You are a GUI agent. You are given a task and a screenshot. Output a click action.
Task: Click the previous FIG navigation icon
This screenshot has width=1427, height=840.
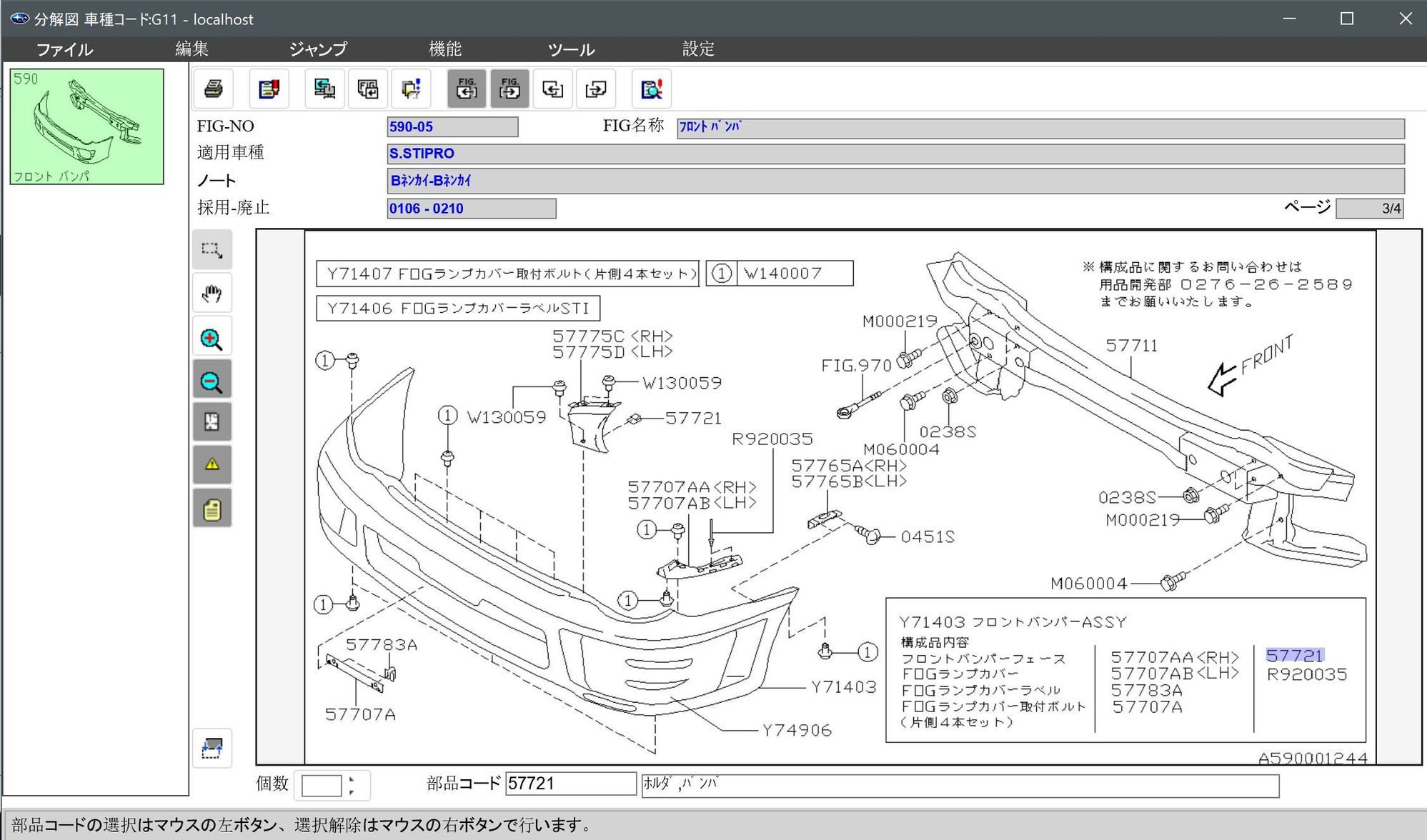click(x=467, y=89)
